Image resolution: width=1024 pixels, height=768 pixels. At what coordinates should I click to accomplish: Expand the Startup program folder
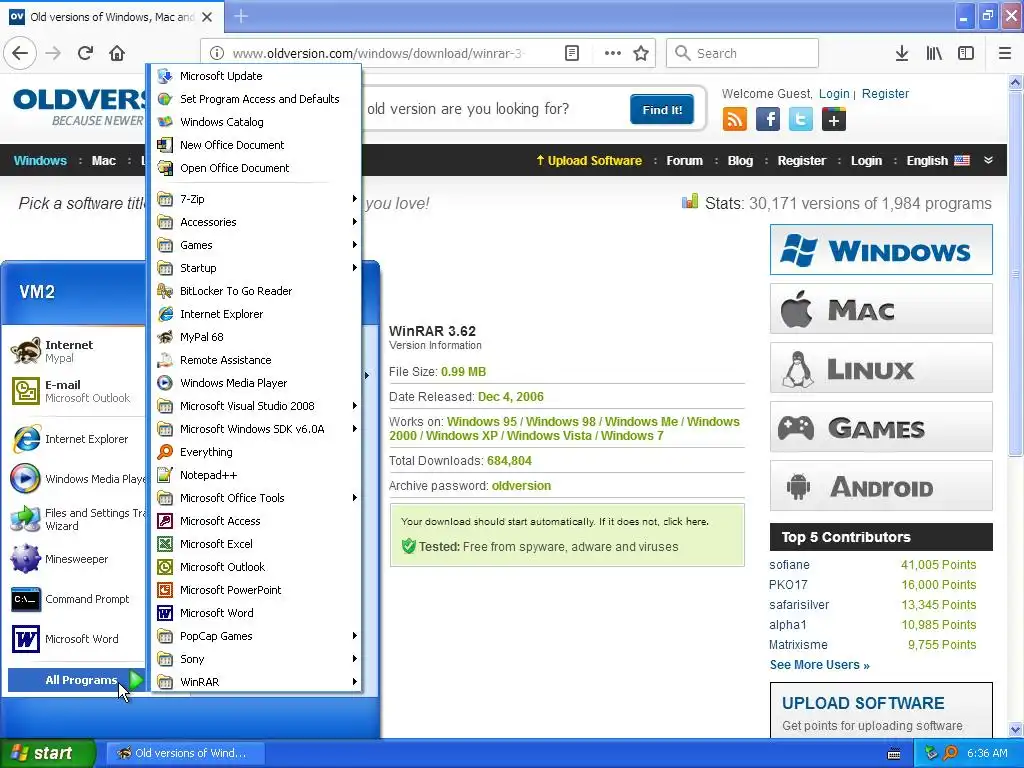pyautogui.click(x=257, y=268)
